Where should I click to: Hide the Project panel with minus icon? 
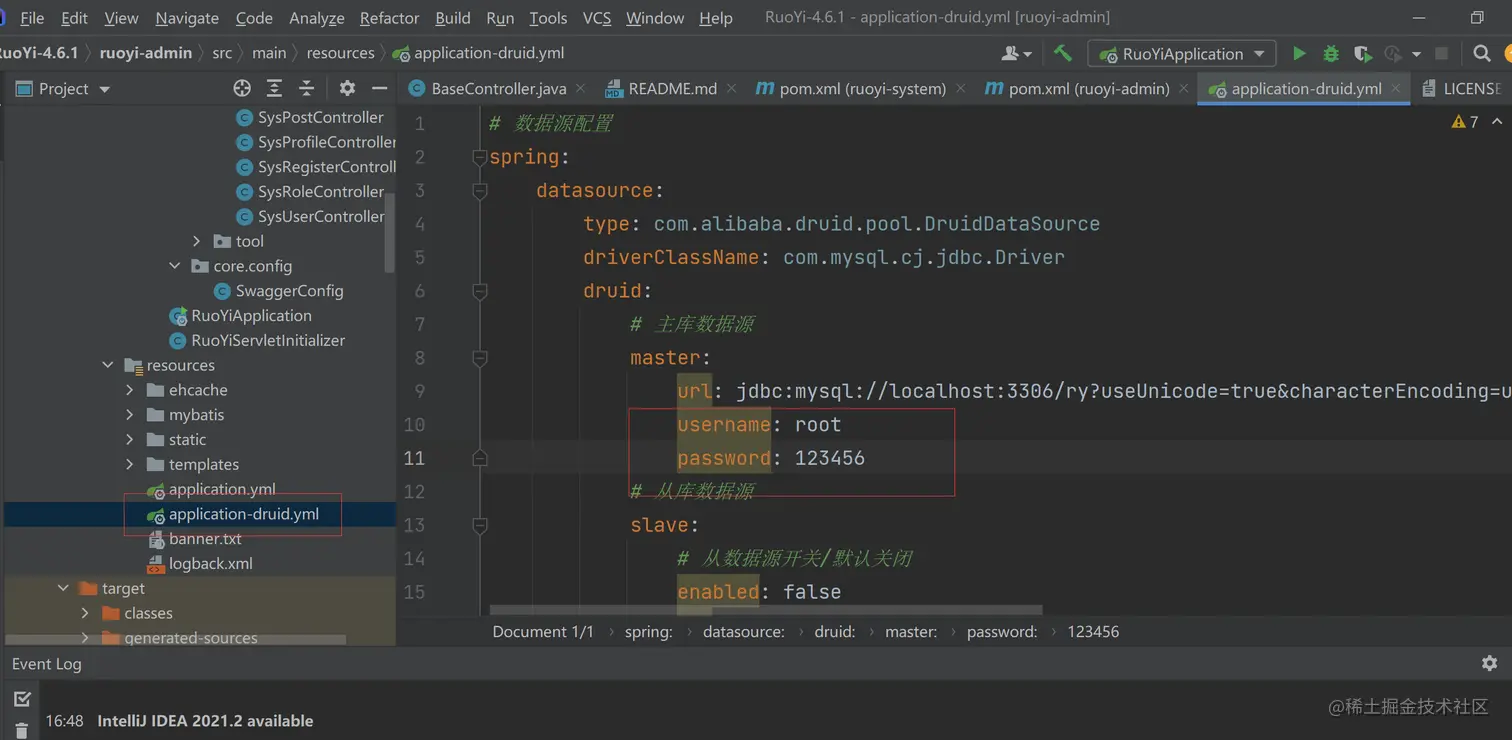[379, 88]
